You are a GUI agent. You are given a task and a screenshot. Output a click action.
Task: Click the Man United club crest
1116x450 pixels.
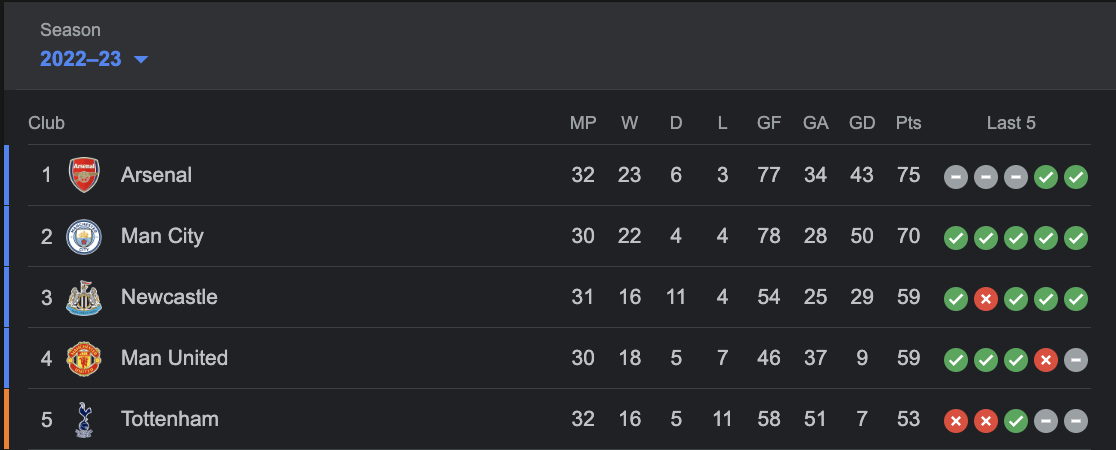point(84,359)
